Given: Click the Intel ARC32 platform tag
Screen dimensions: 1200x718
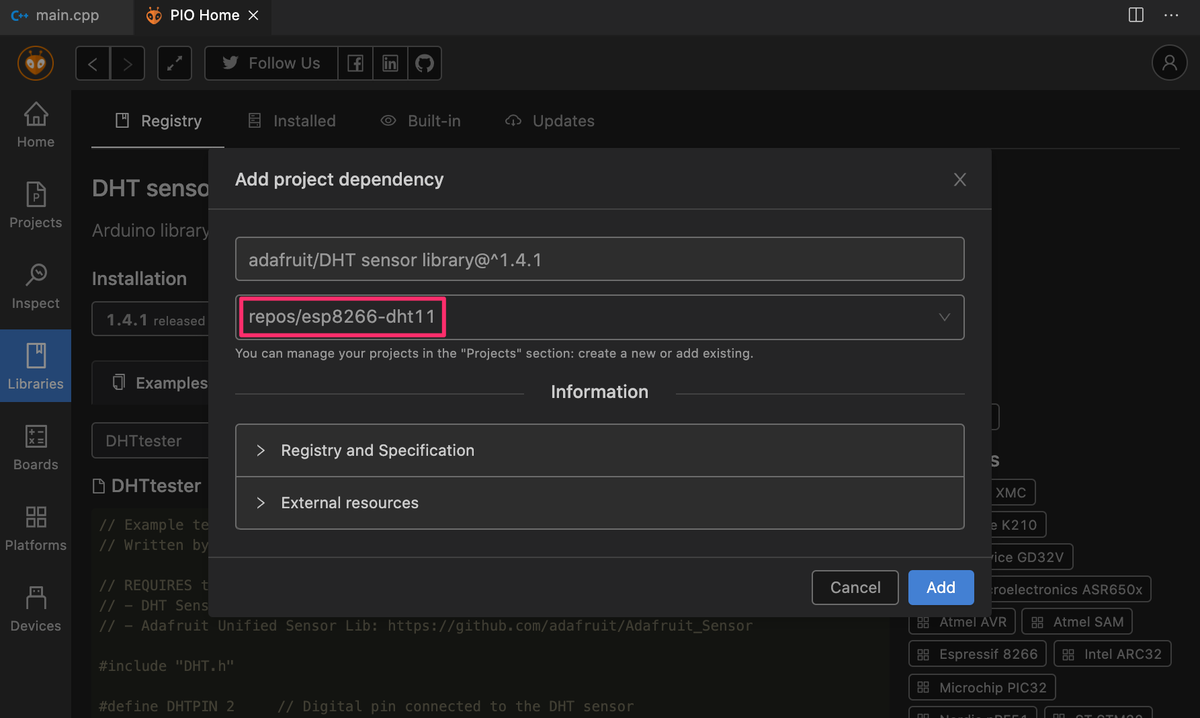Looking at the screenshot, I should (x=1112, y=654).
